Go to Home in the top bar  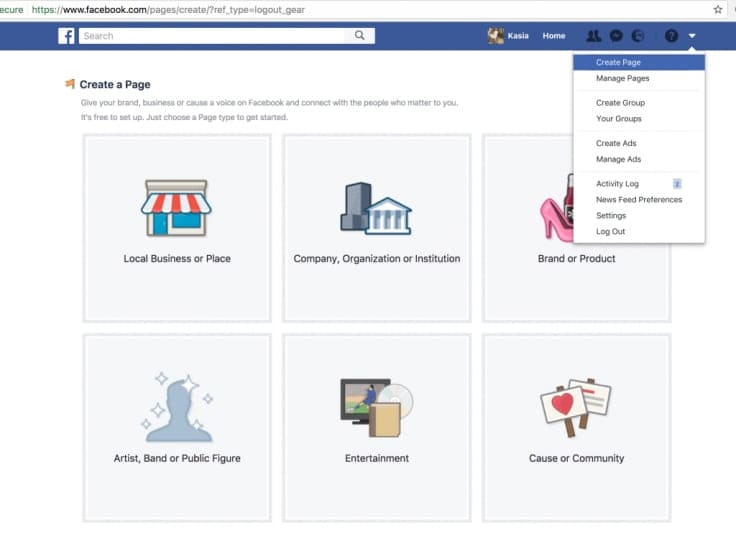pos(554,36)
